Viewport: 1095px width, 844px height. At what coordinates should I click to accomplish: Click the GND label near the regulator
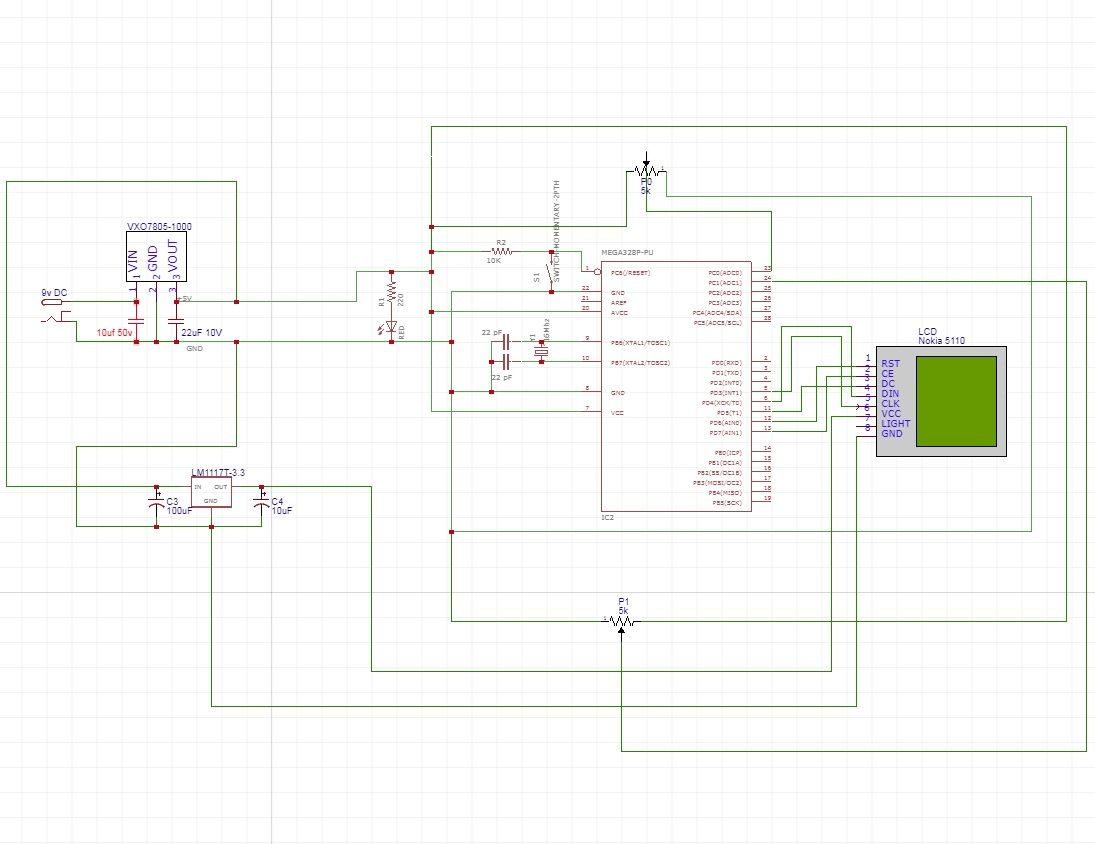[x=194, y=348]
